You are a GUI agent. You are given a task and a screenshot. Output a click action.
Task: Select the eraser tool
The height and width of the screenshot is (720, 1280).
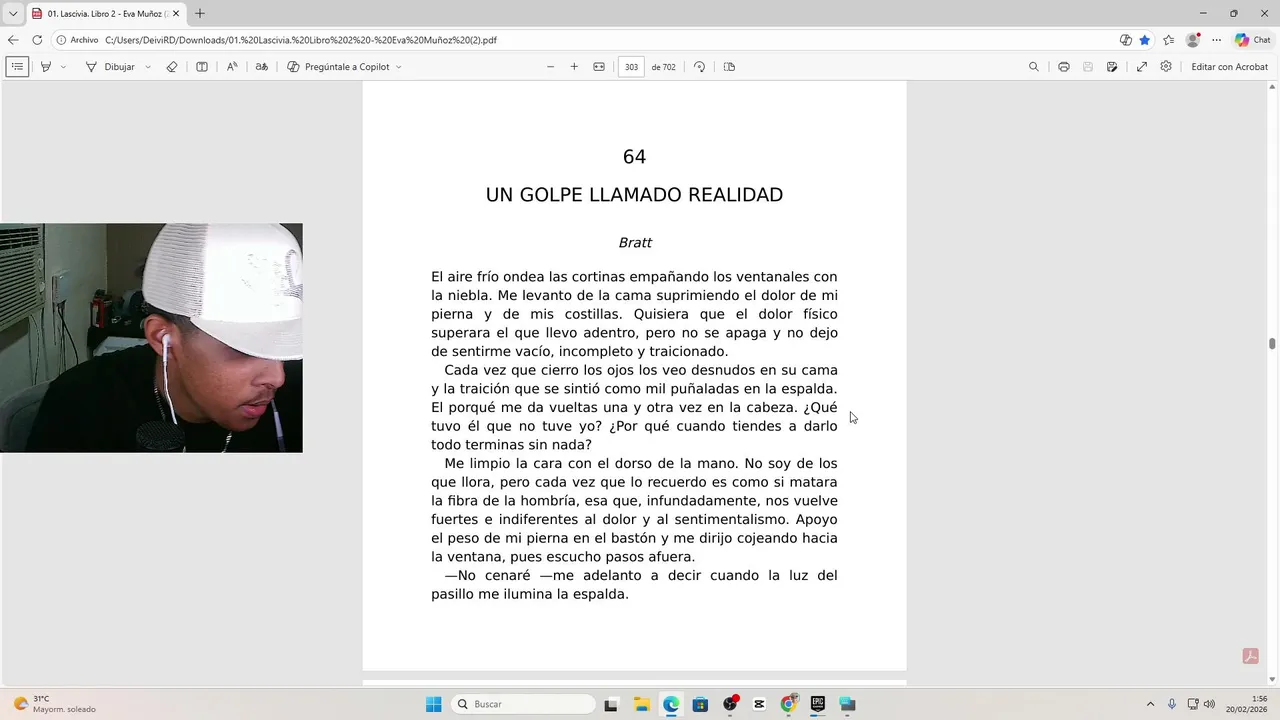click(172, 67)
